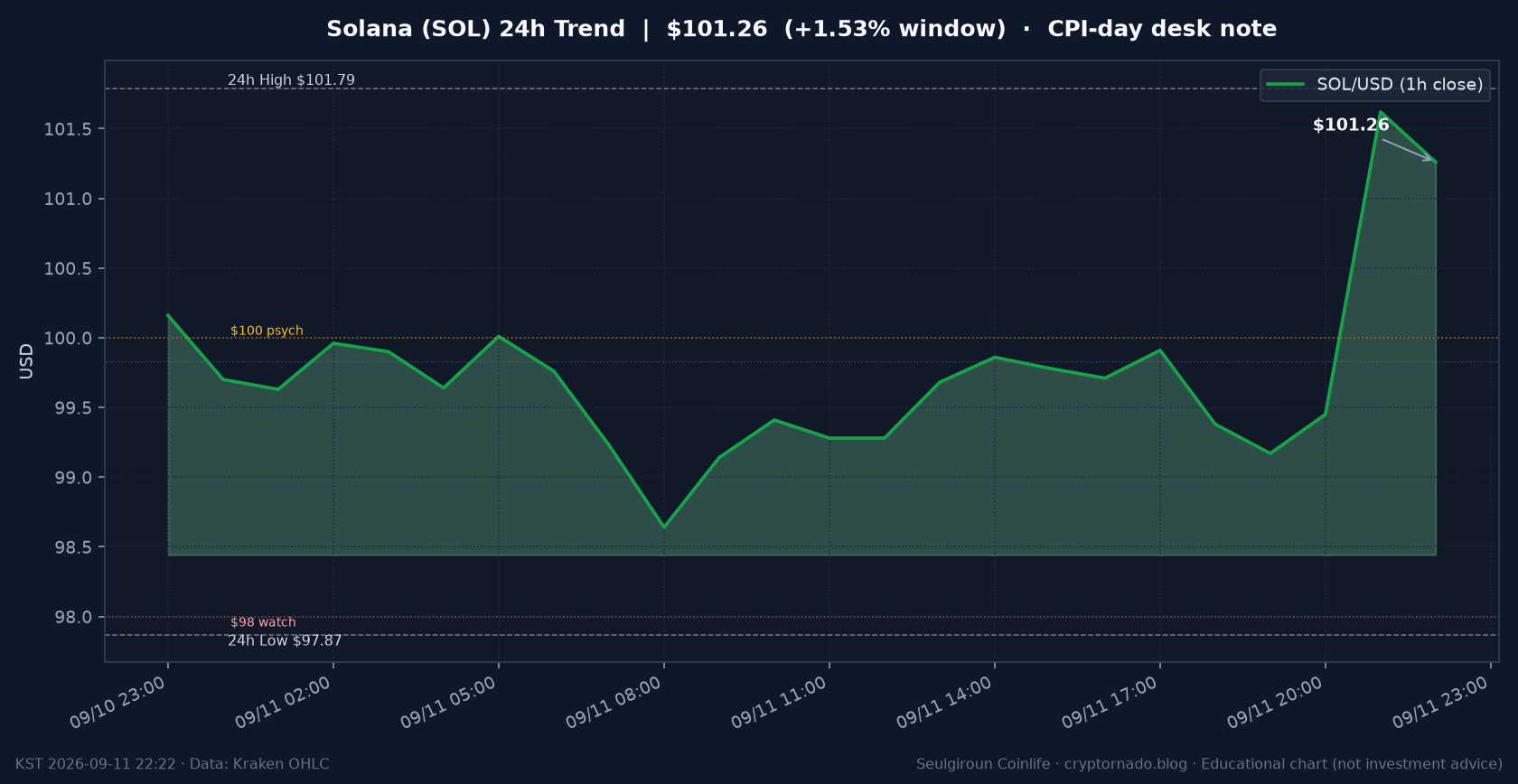The height and width of the screenshot is (784, 1518).
Task: Click the 101.5 y-axis tick value
Action: coord(69,129)
